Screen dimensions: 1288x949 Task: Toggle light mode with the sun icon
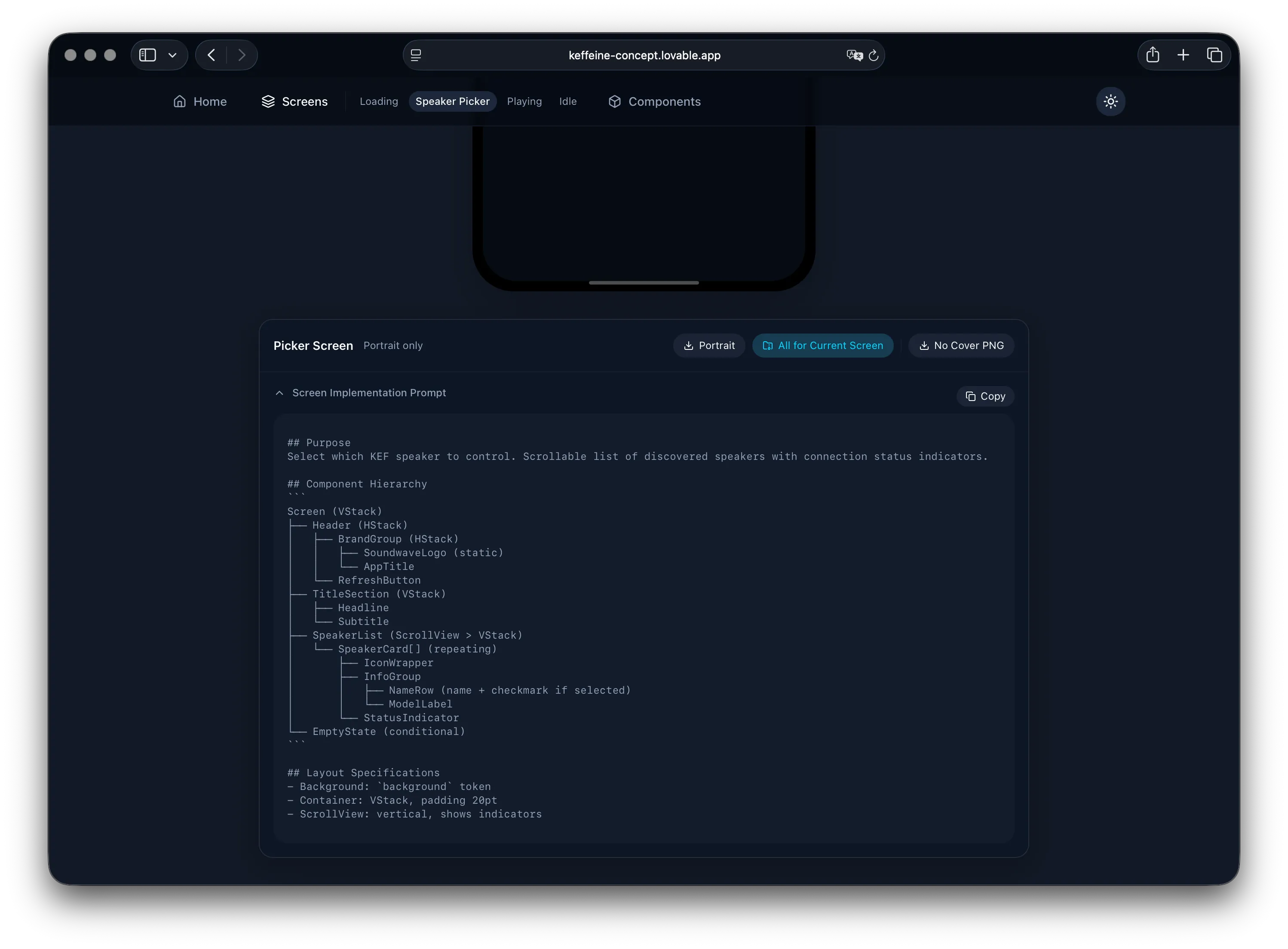[x=1110, y=101]
